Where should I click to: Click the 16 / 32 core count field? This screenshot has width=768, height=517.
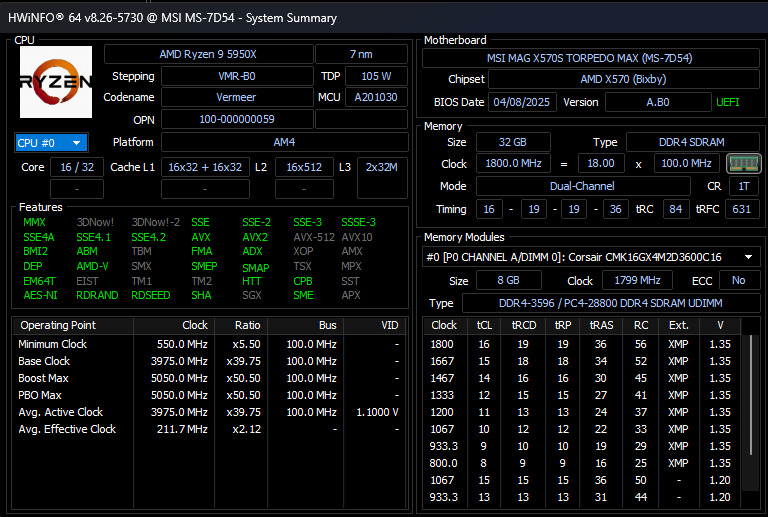pos(77,167)
